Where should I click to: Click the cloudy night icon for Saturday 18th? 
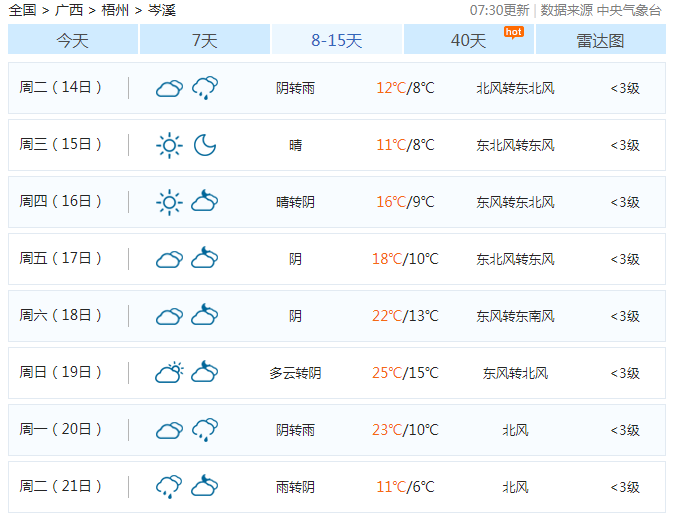click(x=205, y=316)
